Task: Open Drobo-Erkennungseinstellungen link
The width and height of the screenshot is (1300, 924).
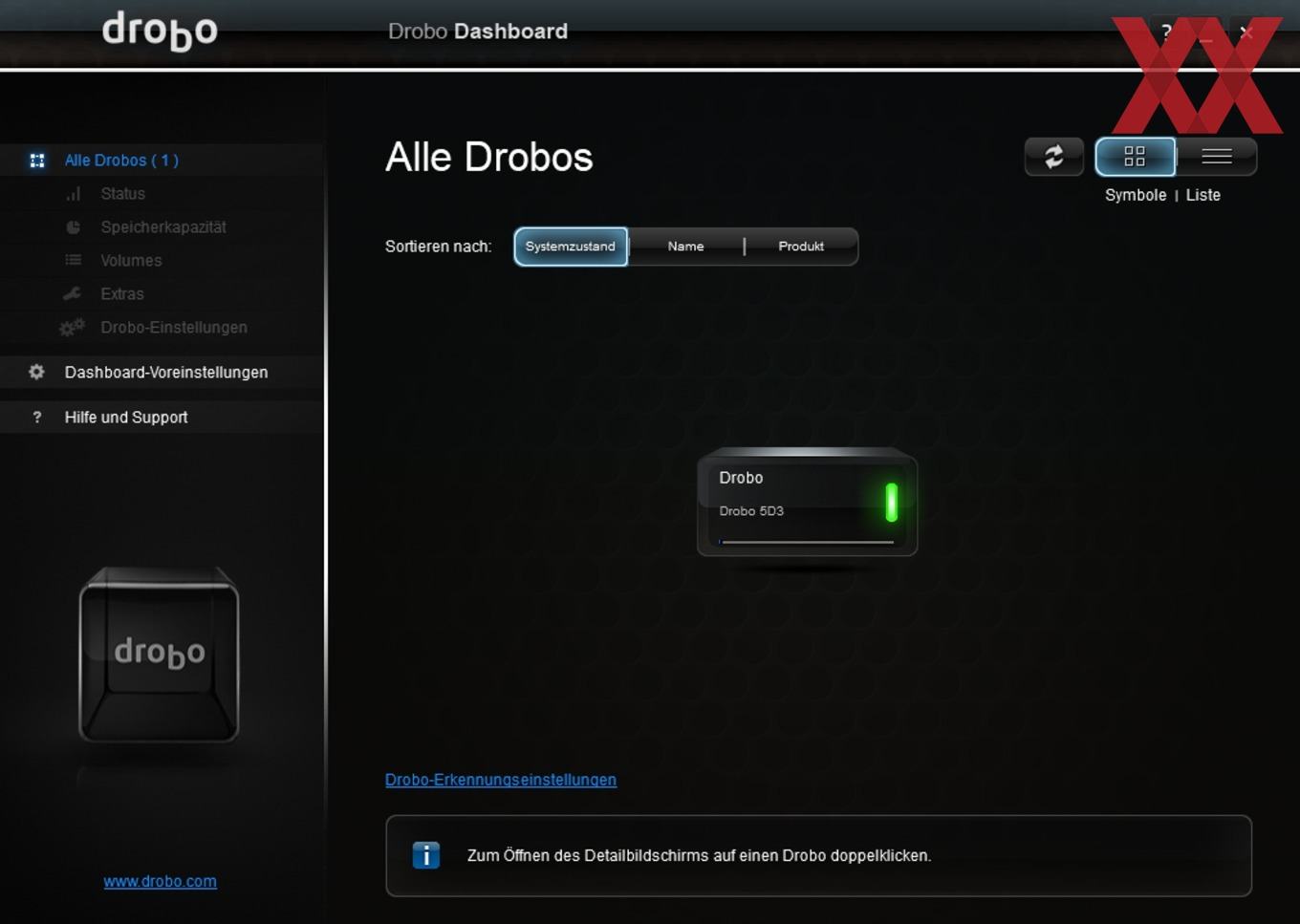Action: click(x=501, y=780)
